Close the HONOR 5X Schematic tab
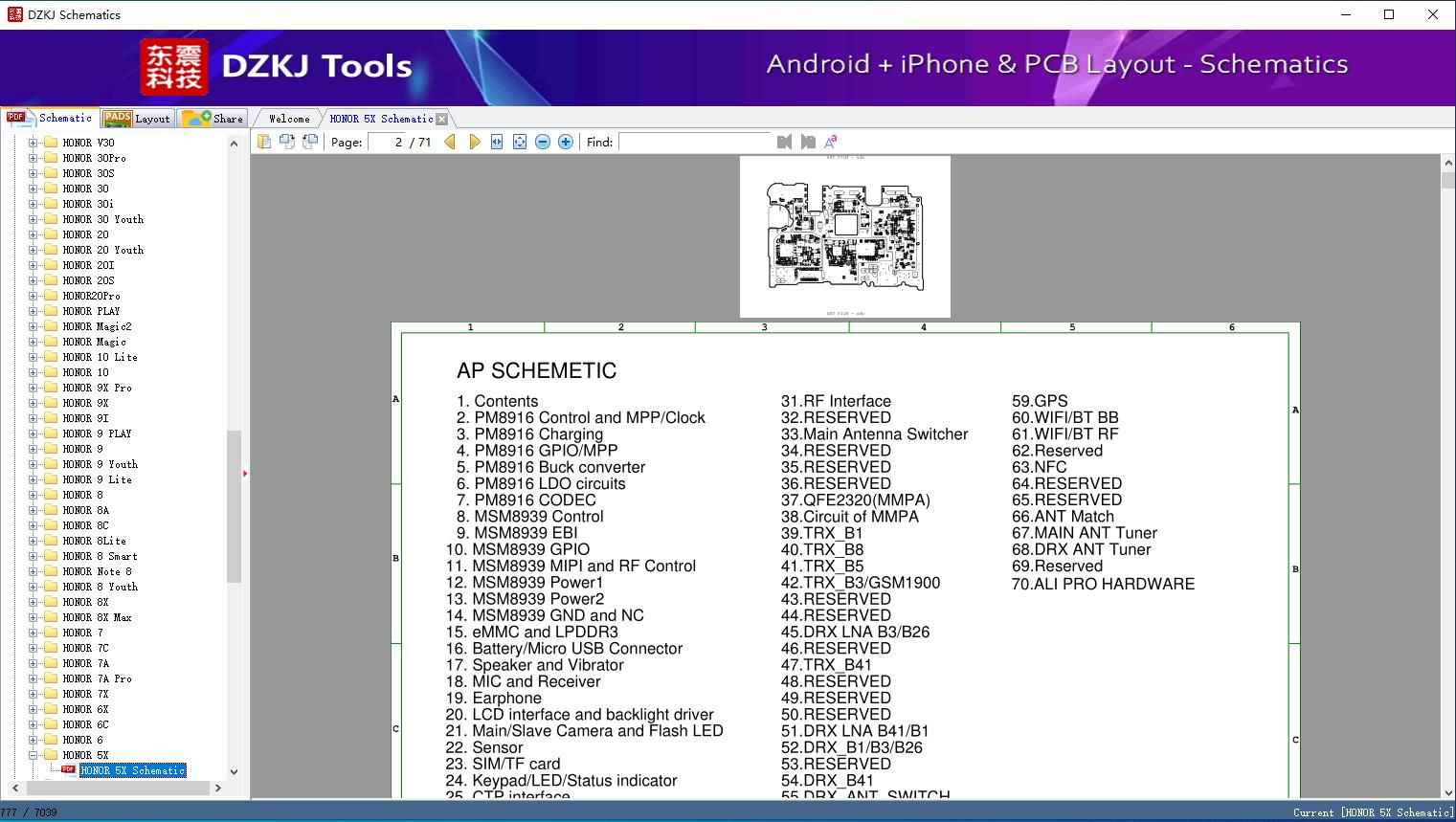 [441, 119]
